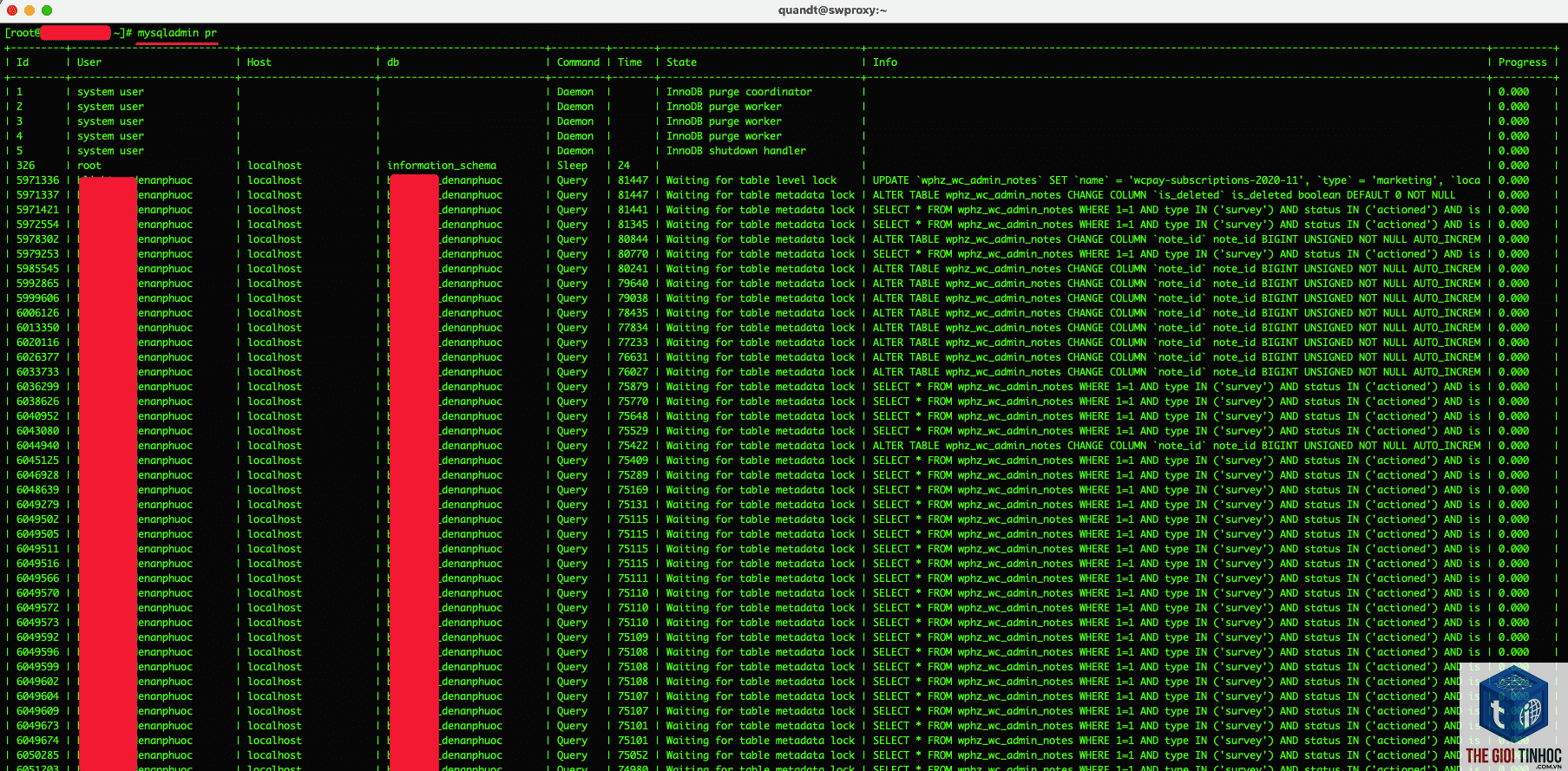The image size is (1568, 771).
Task: Click process Id '6036299'
Action: [x=37, y=387]
